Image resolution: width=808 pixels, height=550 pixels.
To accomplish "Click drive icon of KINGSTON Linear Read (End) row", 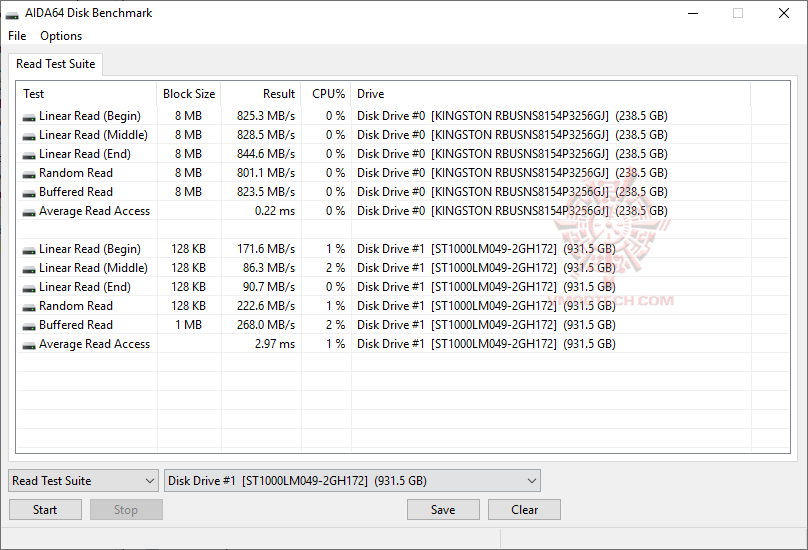I will 29,155.
